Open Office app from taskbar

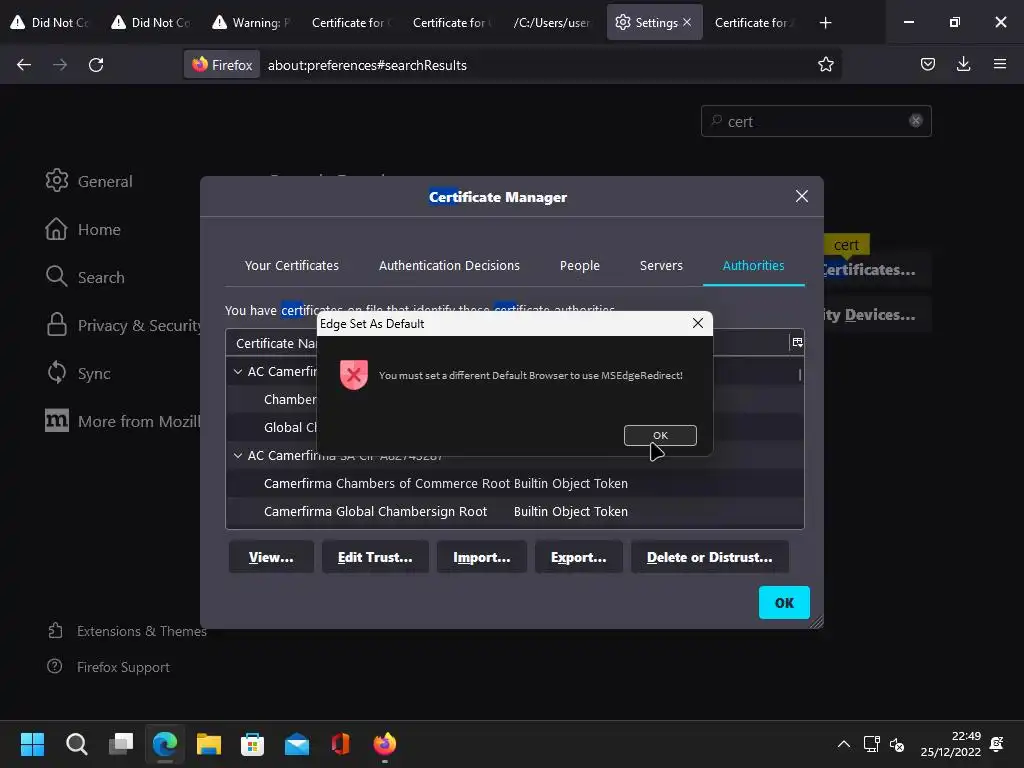[x=341, y=744]
